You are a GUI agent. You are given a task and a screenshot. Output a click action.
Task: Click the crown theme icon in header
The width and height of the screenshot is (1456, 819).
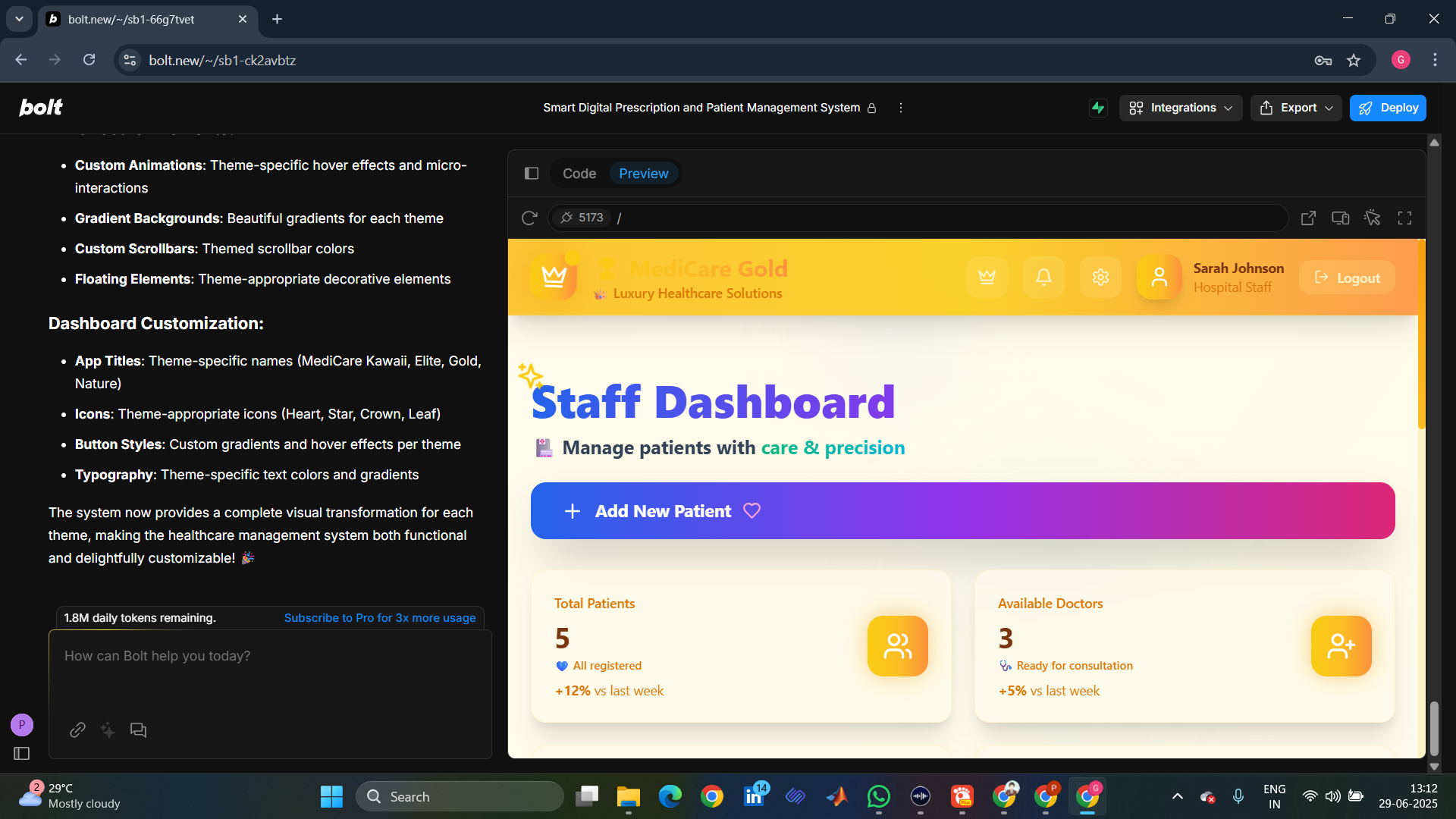(x=987, y=278)
